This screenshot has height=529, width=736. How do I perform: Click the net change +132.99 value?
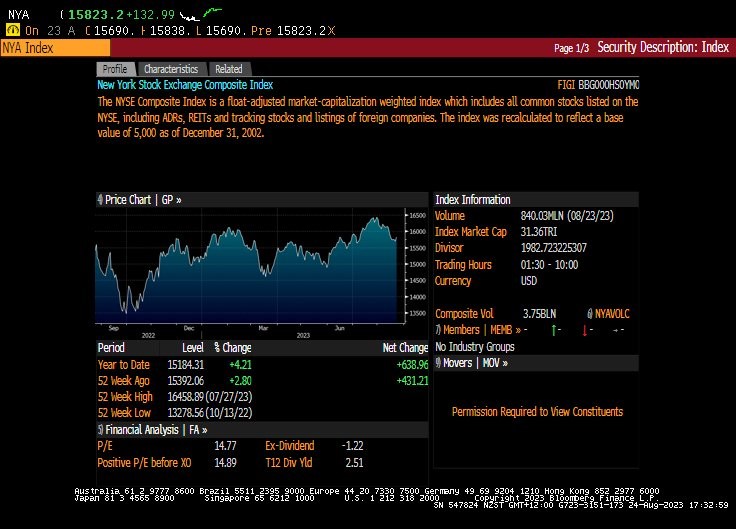151,15
